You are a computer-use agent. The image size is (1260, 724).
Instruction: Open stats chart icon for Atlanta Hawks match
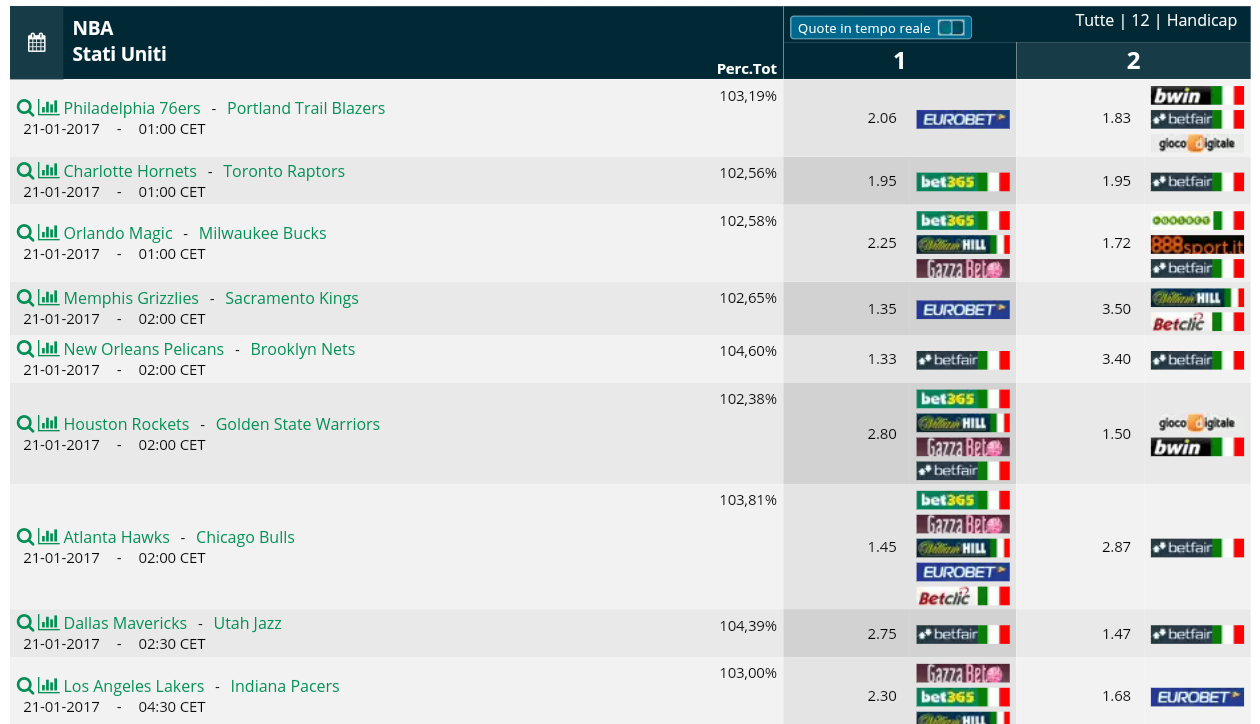click(x=49, y=536)
